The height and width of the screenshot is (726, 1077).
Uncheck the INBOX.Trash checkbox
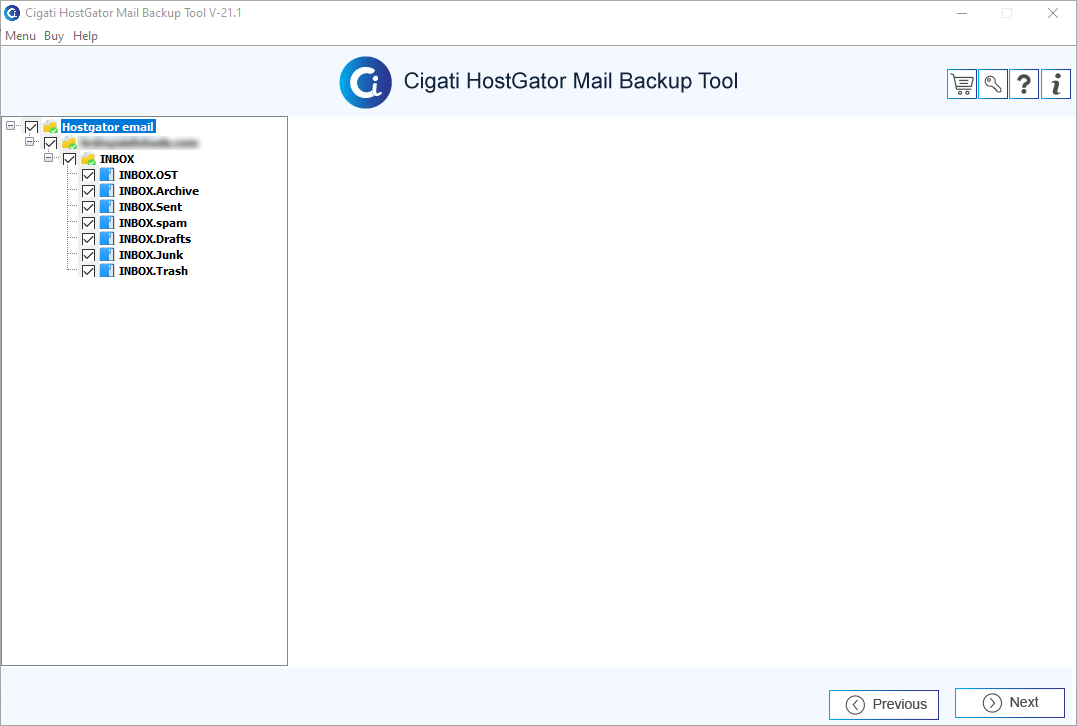89,271
